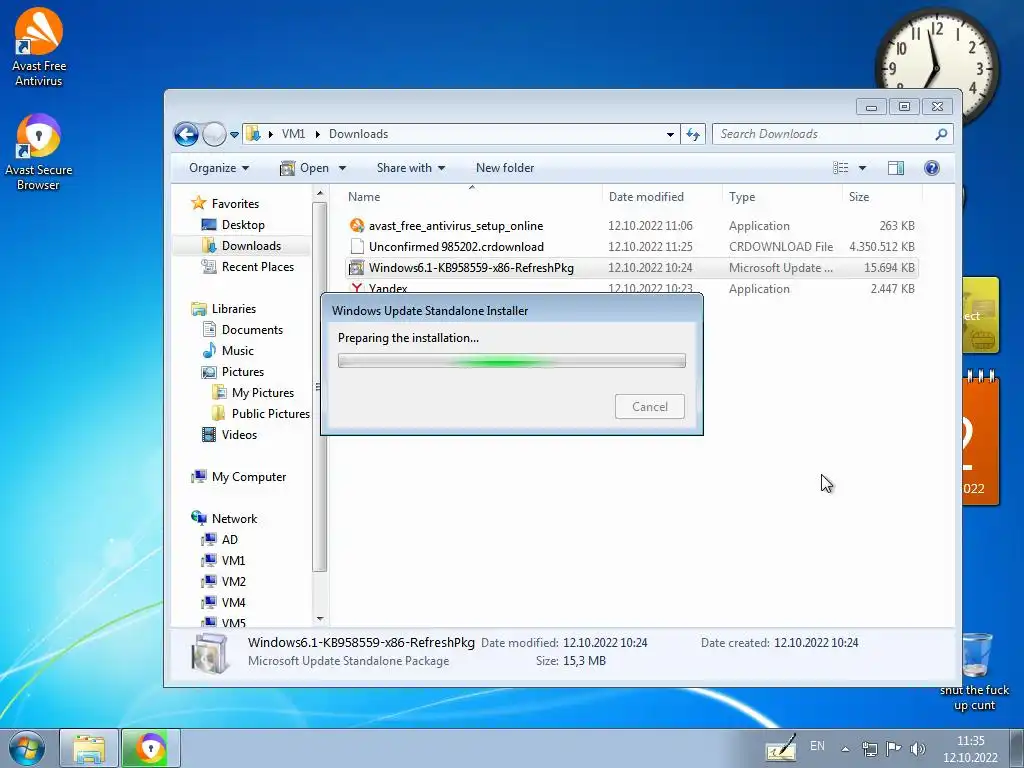
Task: Open the Music library
Action: [x=229, y=351]
